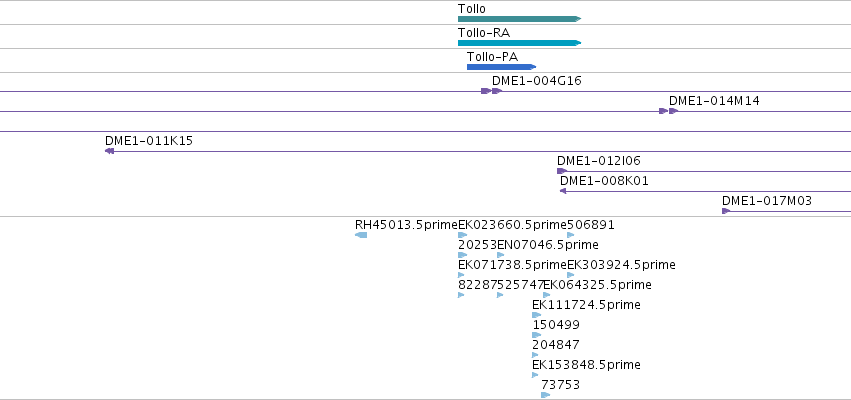Screen dimensions: 851x400
Task: Click the DME1-017M03 arrow marker
Action: 726,211
